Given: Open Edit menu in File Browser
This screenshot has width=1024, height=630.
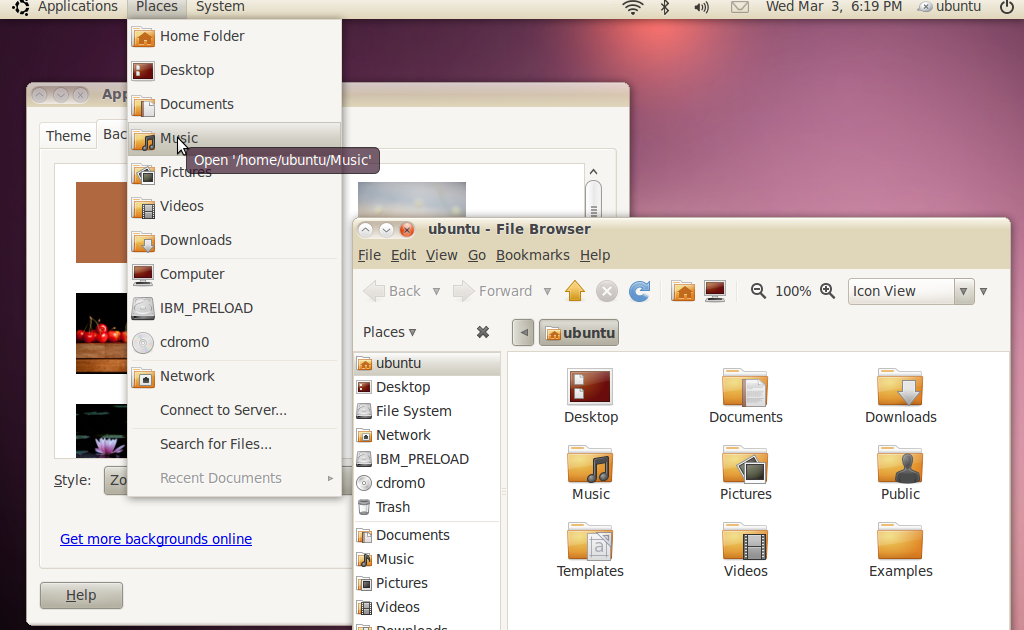Looking at the screenshot, I should (x=403, y=255).
